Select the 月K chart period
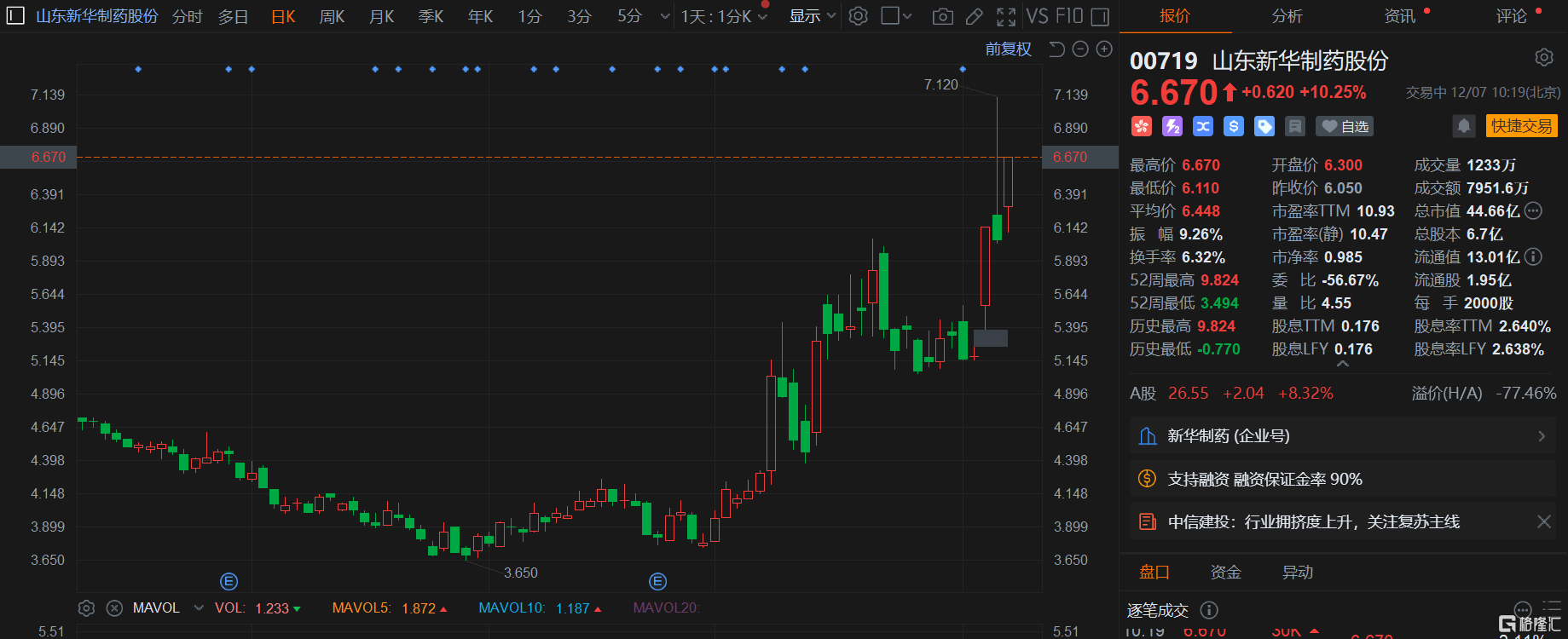This screenshot has width=1568, height=639. click(x=382, y=16)
